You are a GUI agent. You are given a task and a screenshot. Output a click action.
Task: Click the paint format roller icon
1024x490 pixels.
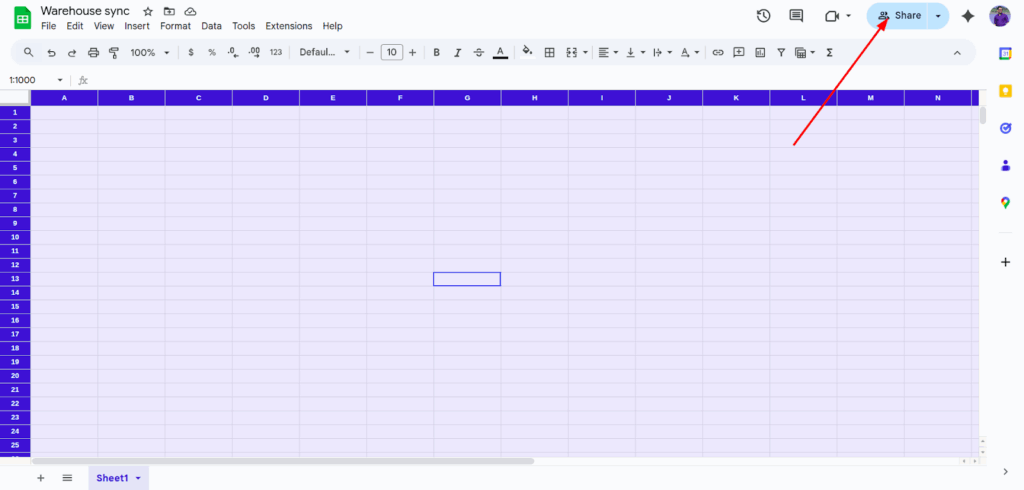113,52
